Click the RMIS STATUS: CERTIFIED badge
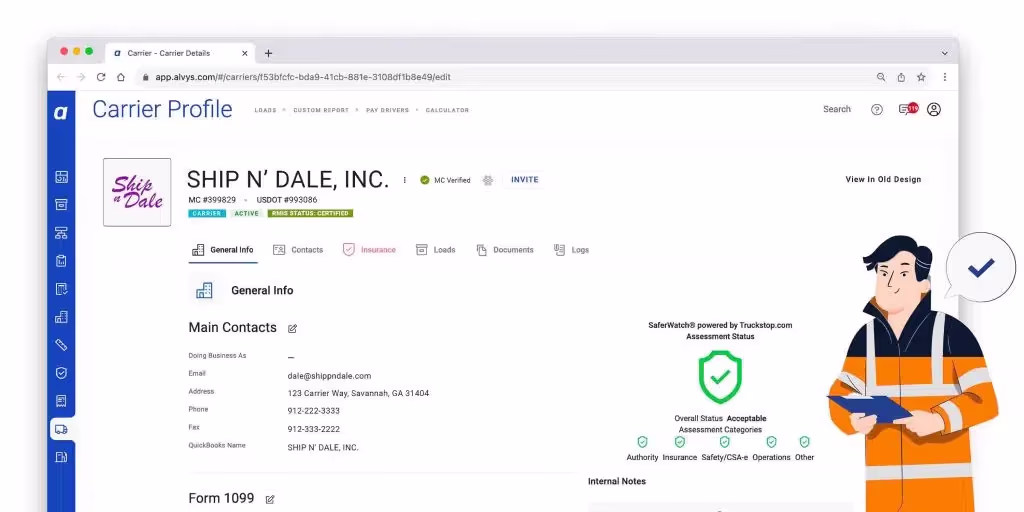 point(310,214)
